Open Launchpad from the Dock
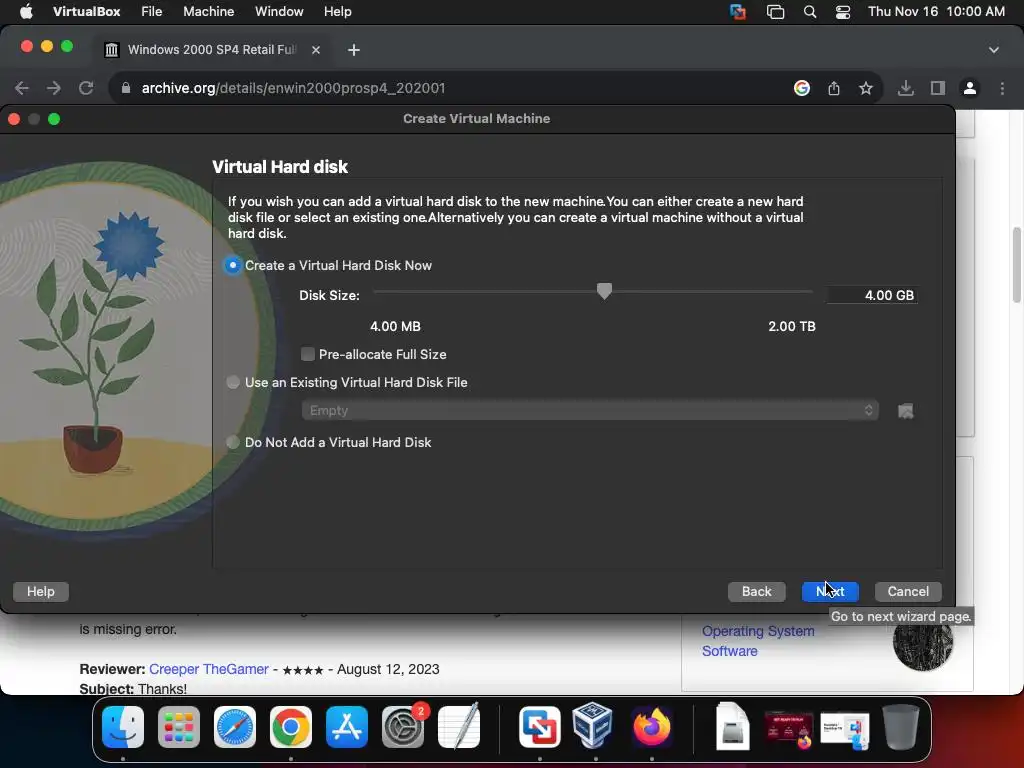The image size is (1024, 768). [179, 727]
